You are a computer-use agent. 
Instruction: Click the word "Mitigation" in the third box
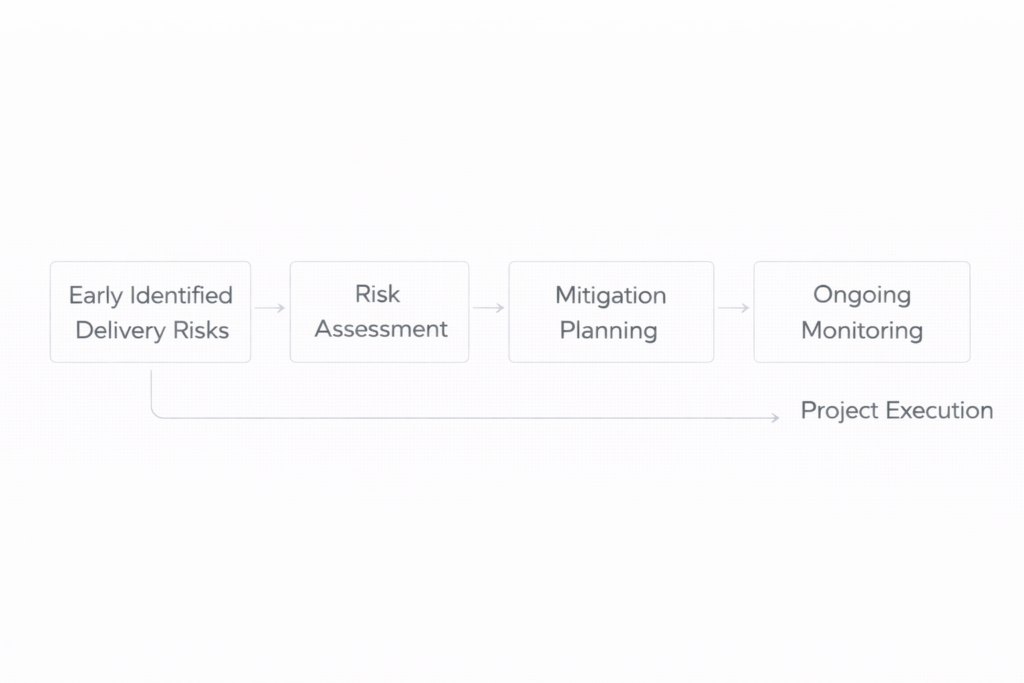[x=610, y=295]
